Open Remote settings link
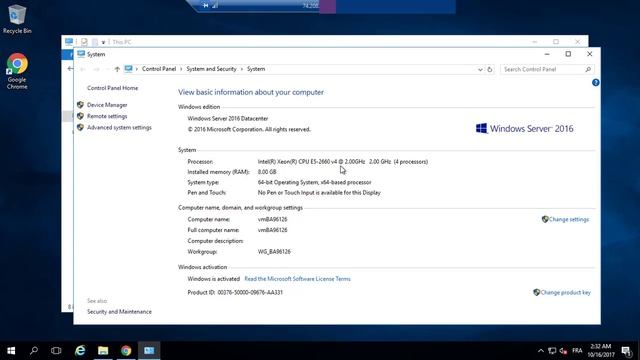The image size is (640, 360). (x=107, y=116)
